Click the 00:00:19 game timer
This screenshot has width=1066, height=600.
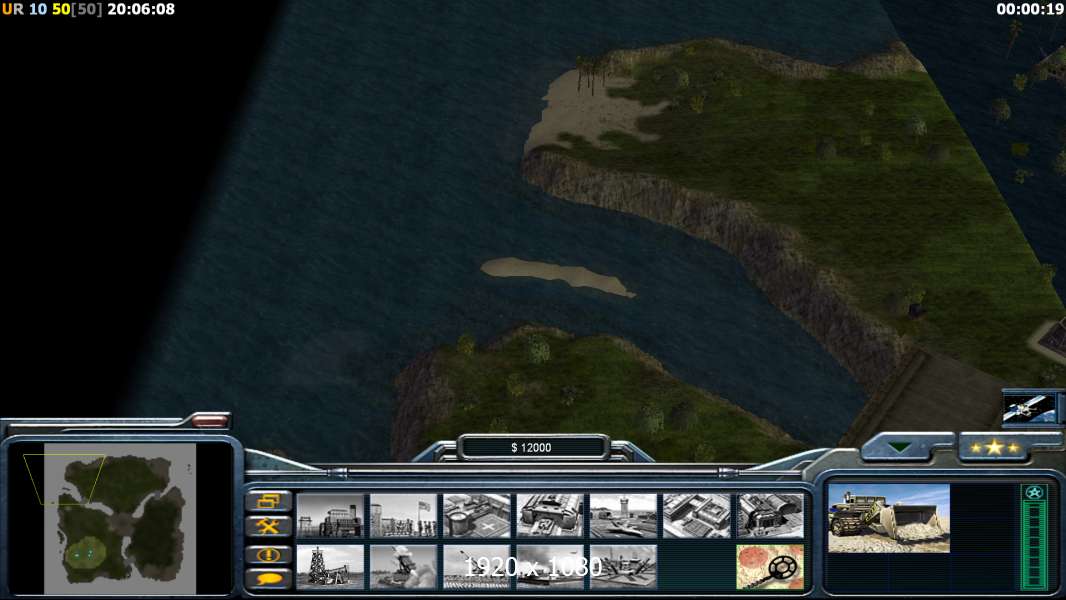(1029, 10)
